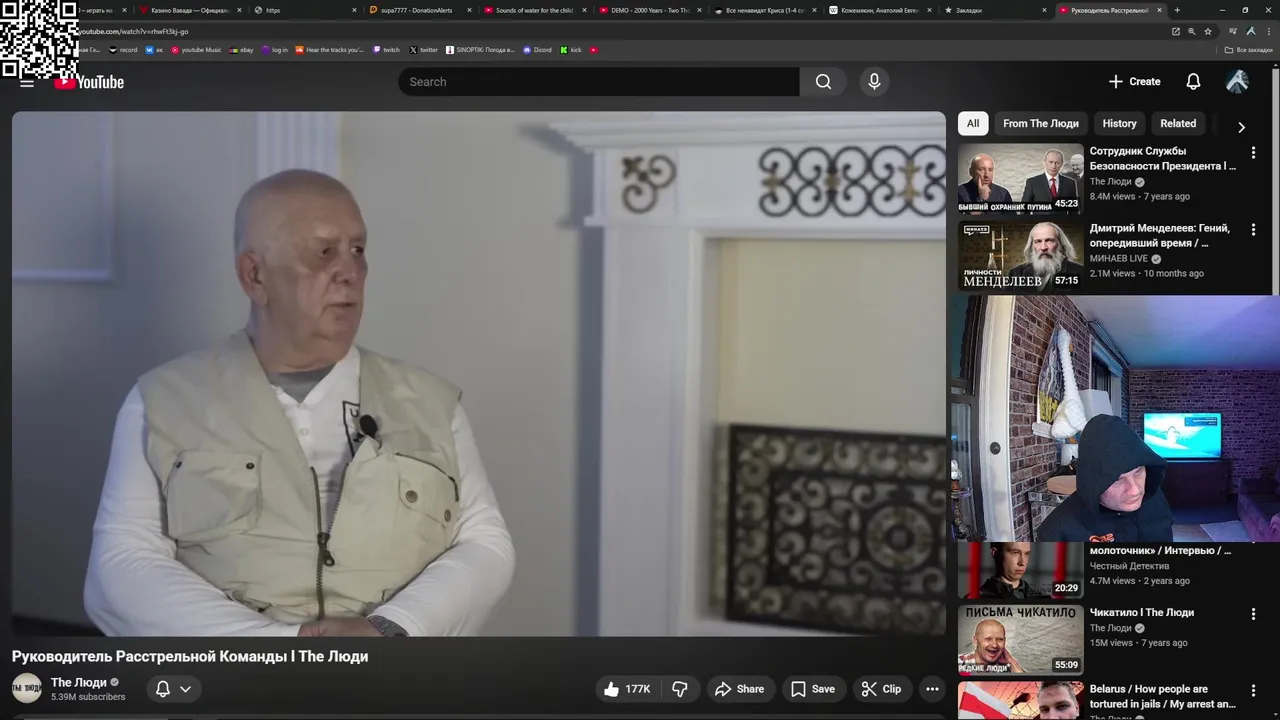The height and width of the screenshot is (720, 1280).
Task: Open more actions ellipsis under video
Action: [x=932, y=689]
